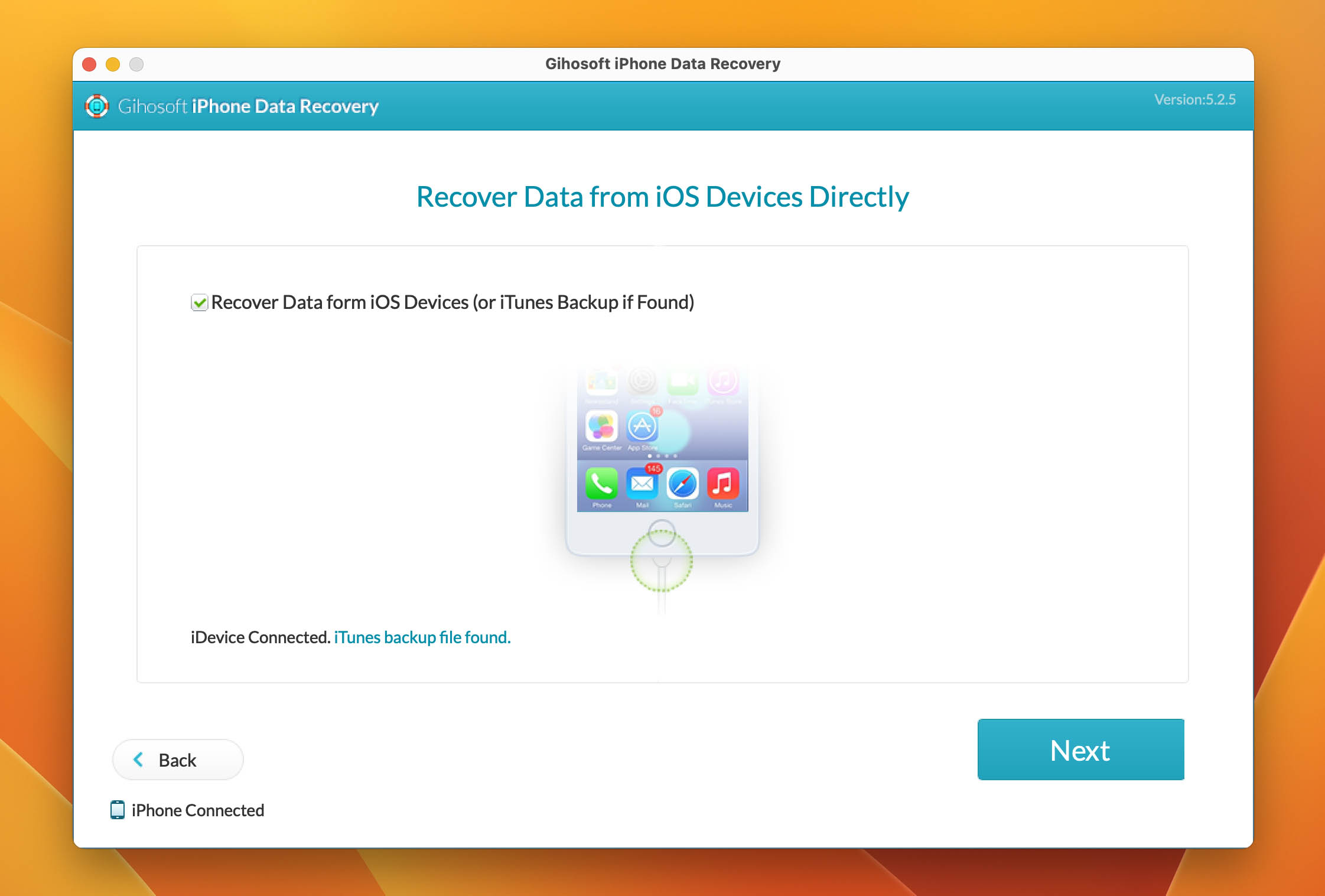
Task: Click the Next button
Action: coord(1080,750)
